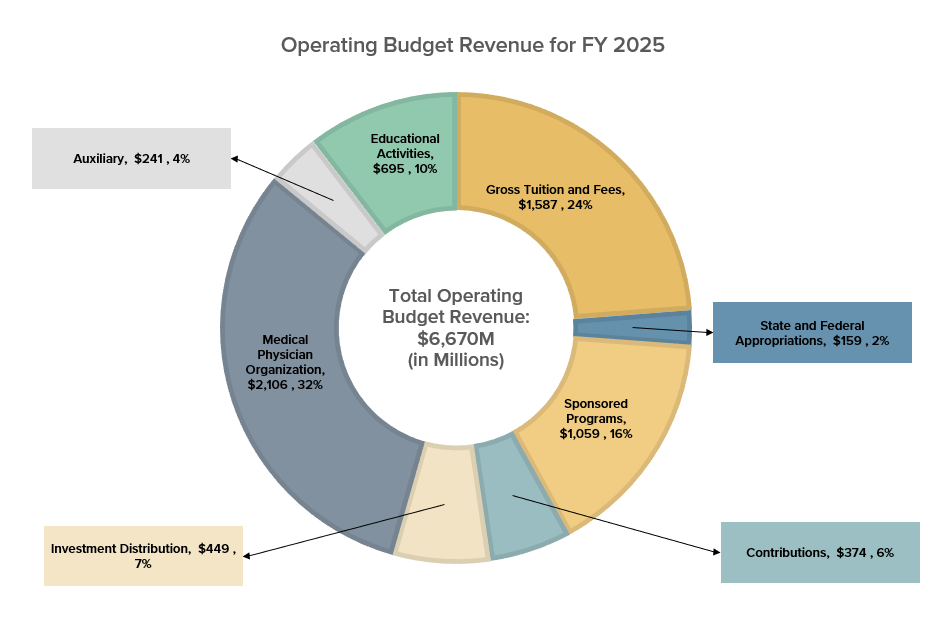Click the chart title Operating Budget Revenue

tap(472, 46)
